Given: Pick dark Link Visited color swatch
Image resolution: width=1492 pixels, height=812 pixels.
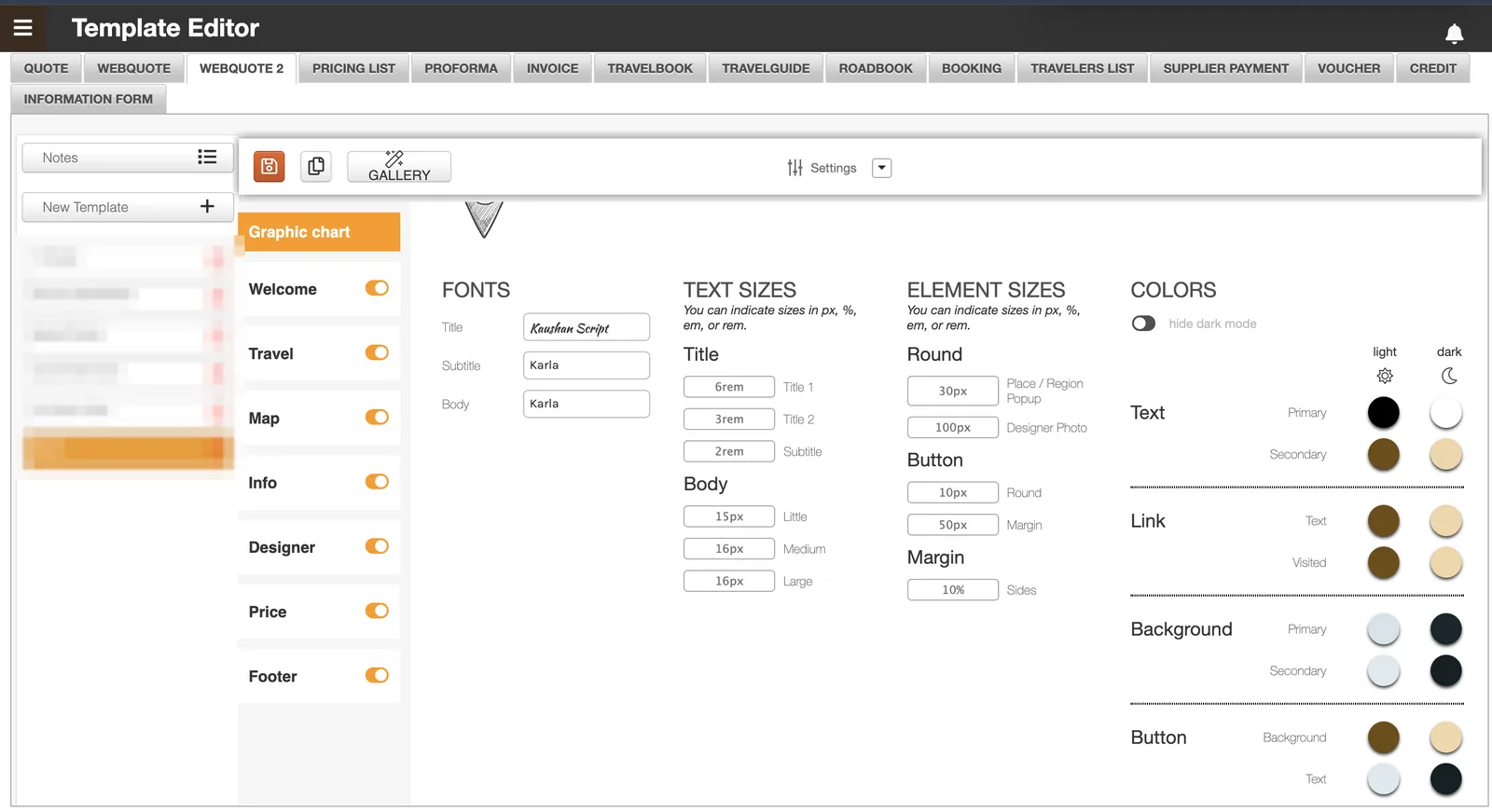Looking at the screenshot, I should 1446,562.
